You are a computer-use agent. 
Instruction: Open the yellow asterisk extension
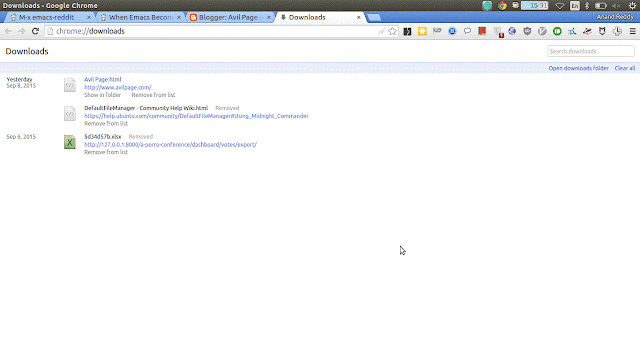click(x=422, y=31)
